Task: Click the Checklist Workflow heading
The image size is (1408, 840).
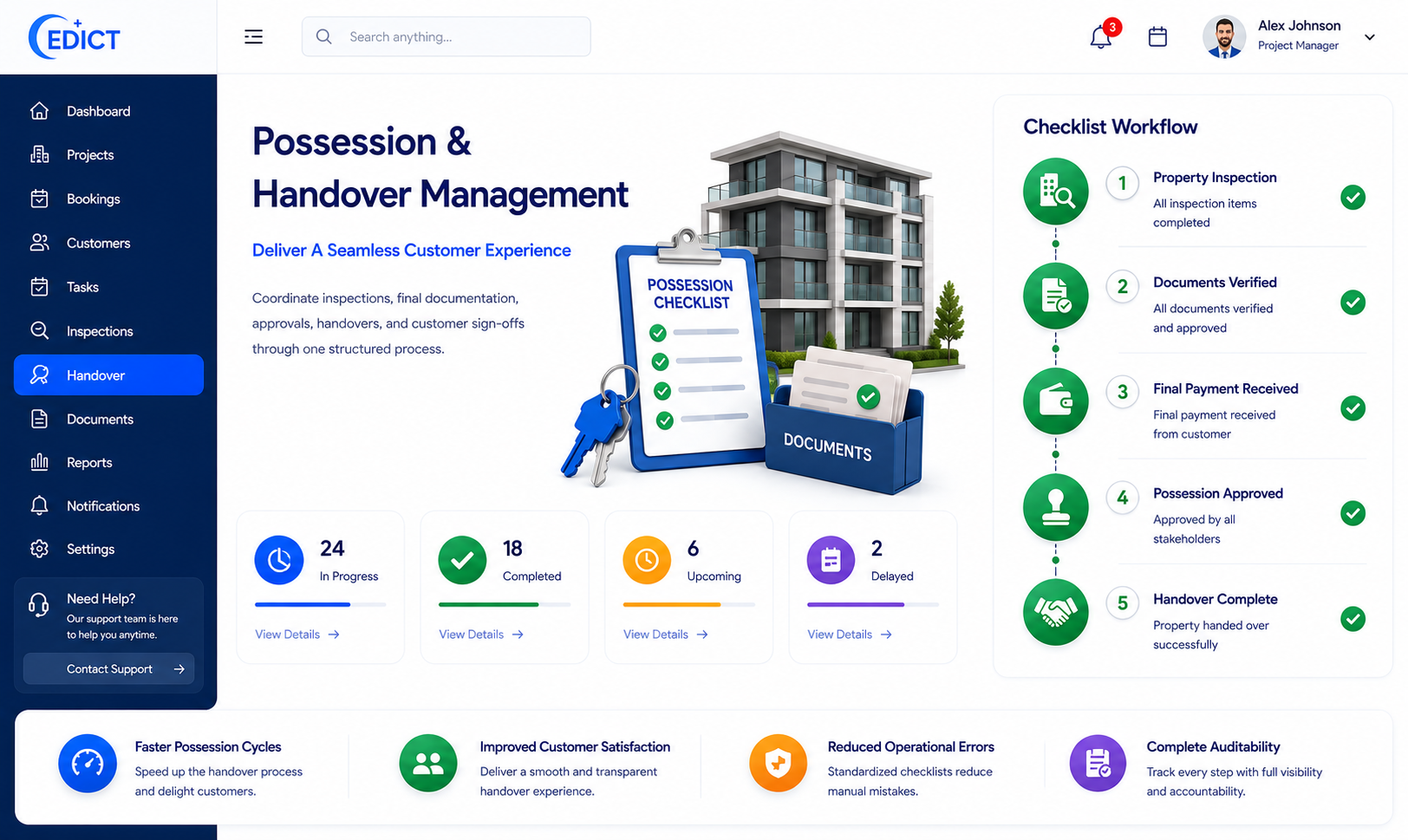Action: (x=1110, y=127)
